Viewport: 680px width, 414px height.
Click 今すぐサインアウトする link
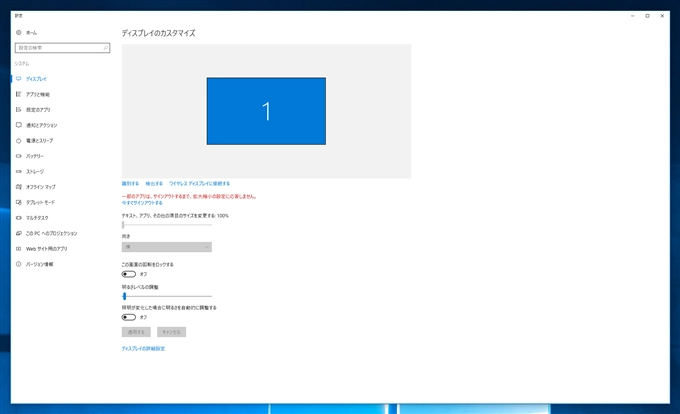[142, 203]
